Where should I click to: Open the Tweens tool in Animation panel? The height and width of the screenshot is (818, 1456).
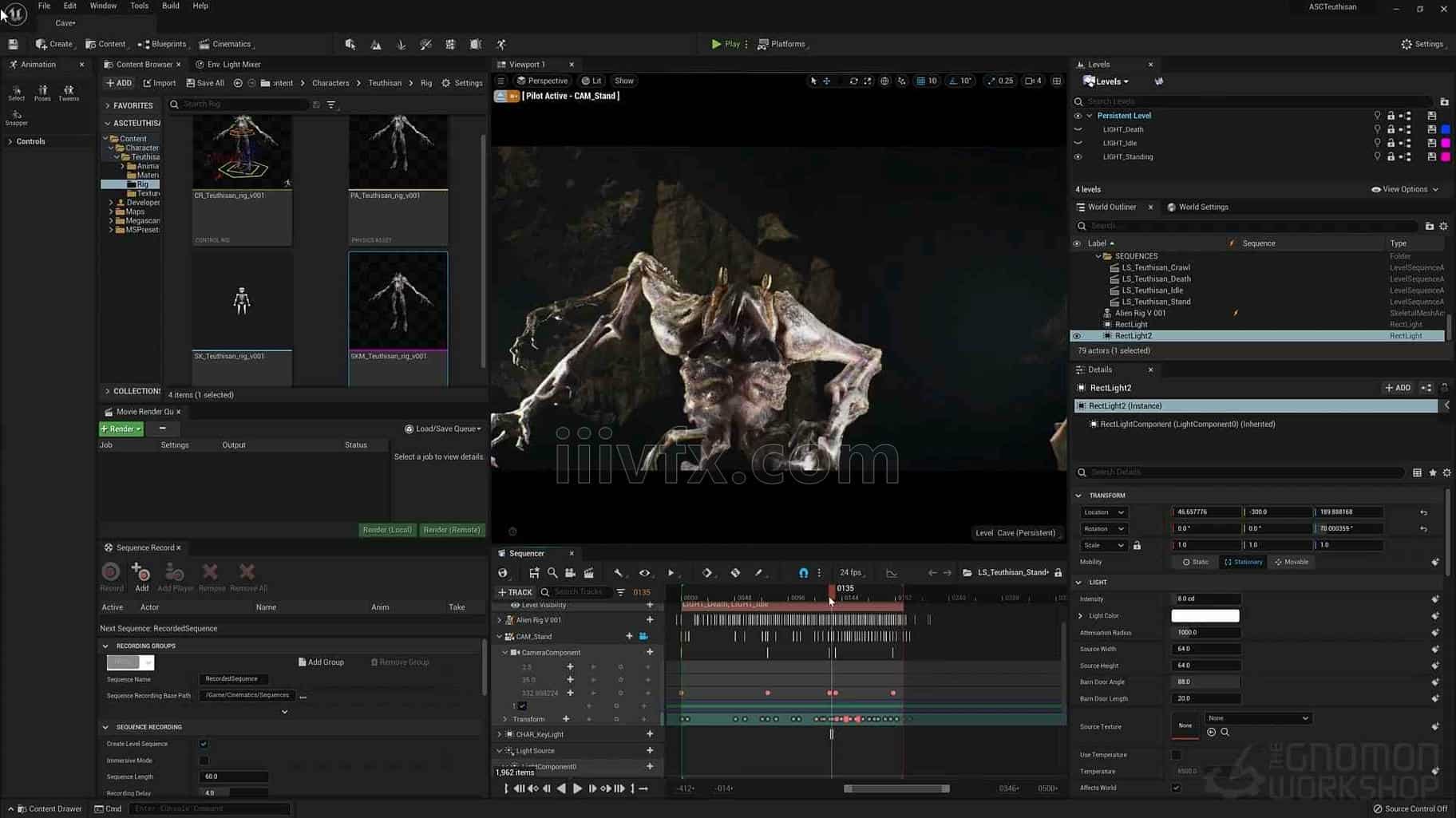pos(69,93)
